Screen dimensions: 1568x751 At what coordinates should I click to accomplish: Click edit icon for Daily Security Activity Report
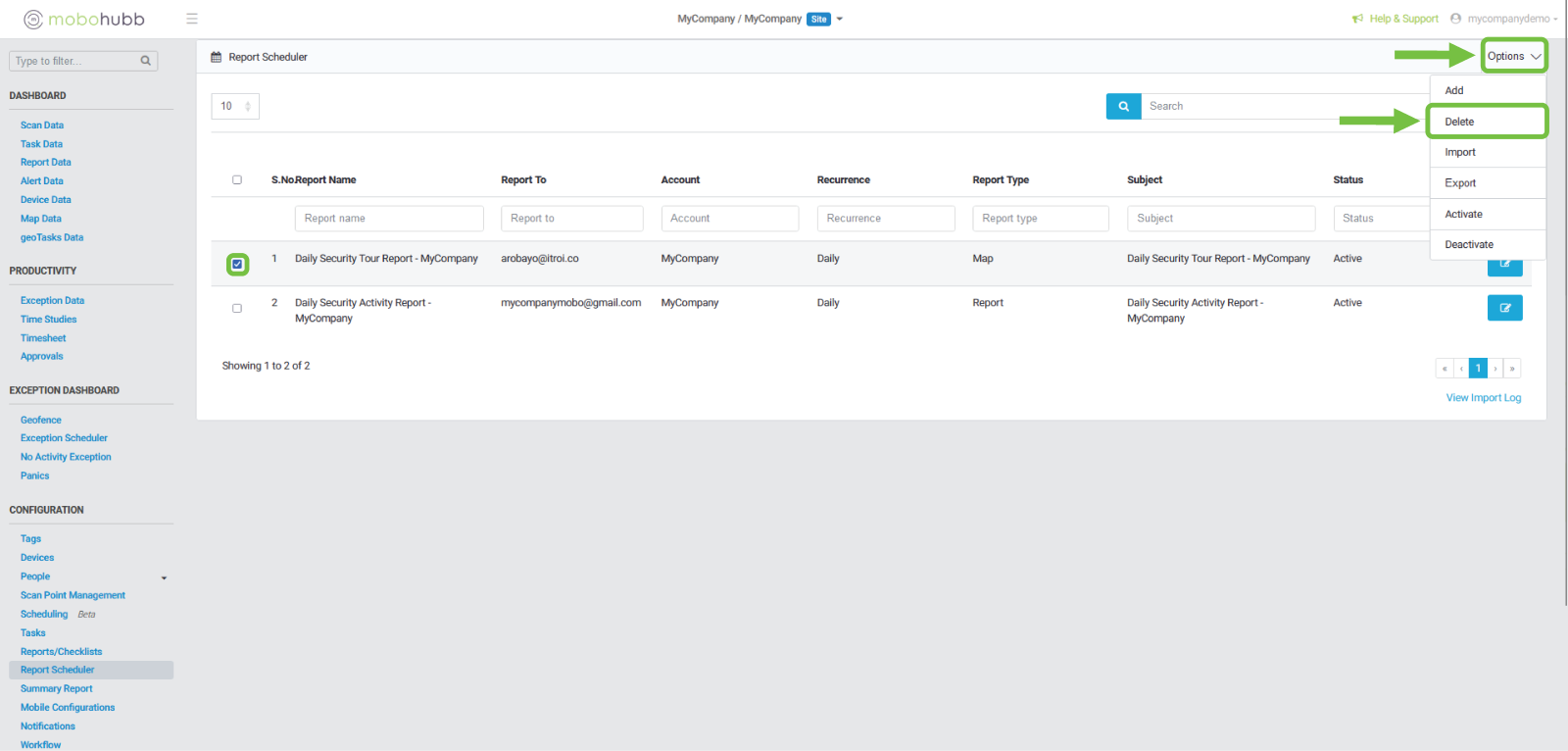pos(1504,308)
